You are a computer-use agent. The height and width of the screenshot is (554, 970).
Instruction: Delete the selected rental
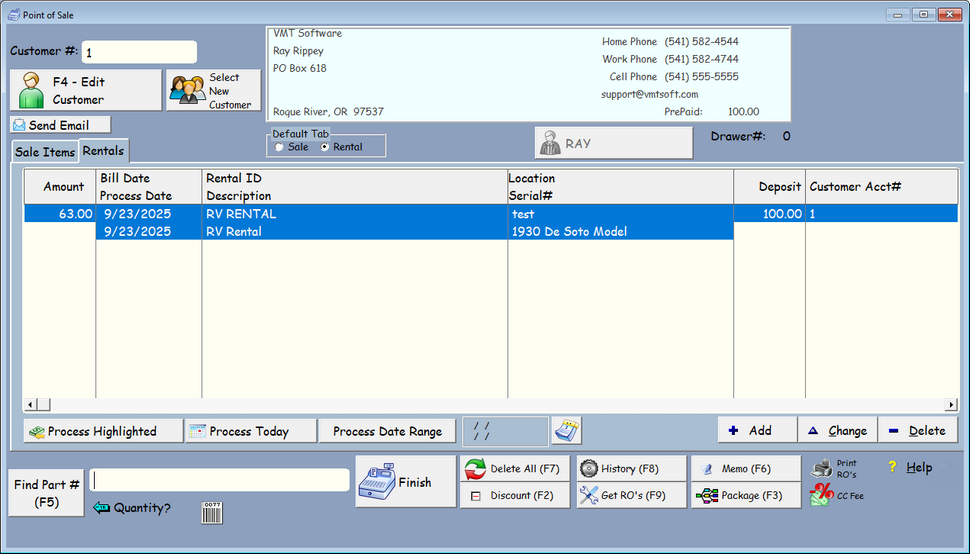coord(917,430)
